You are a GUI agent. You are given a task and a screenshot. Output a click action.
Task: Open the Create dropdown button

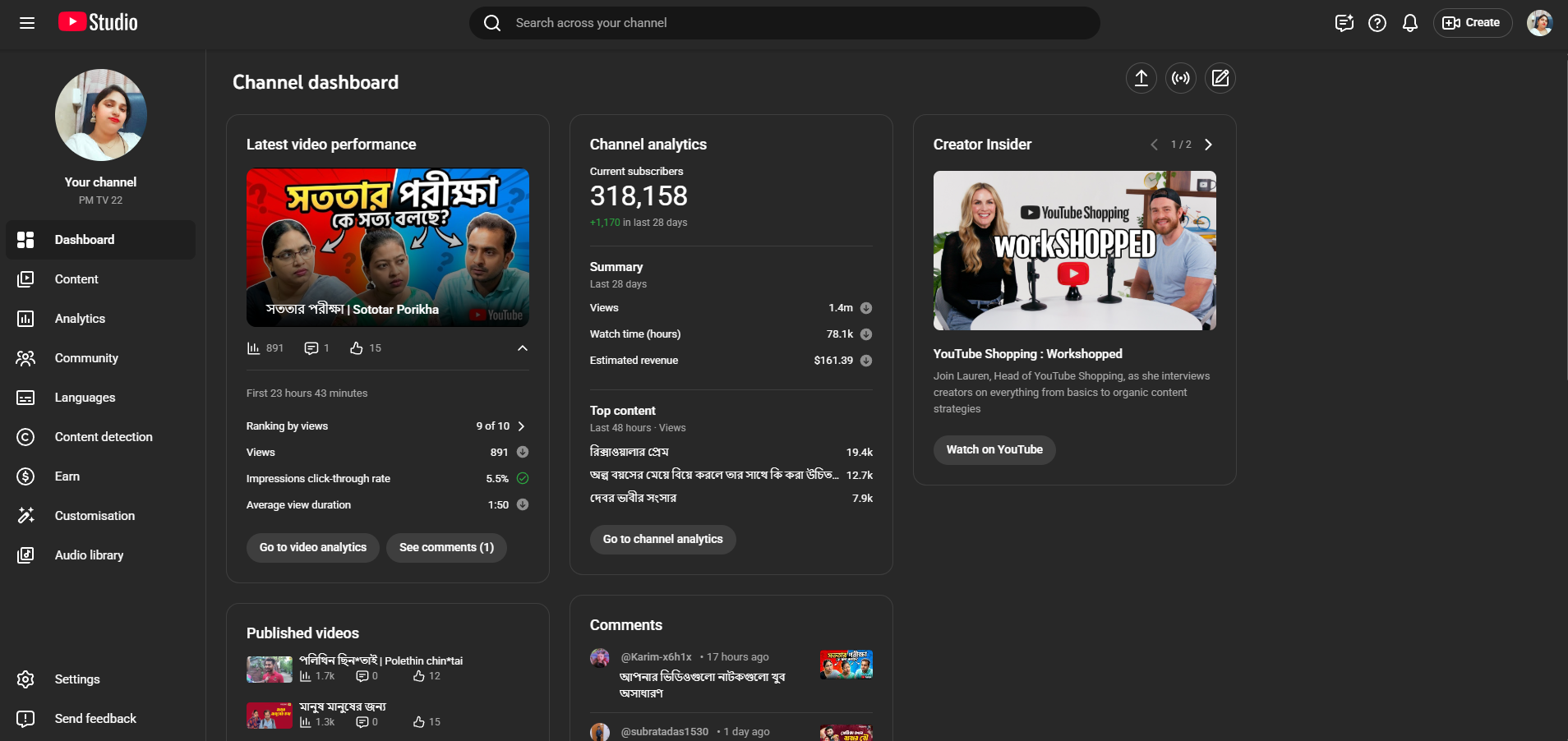point(1472,23)
